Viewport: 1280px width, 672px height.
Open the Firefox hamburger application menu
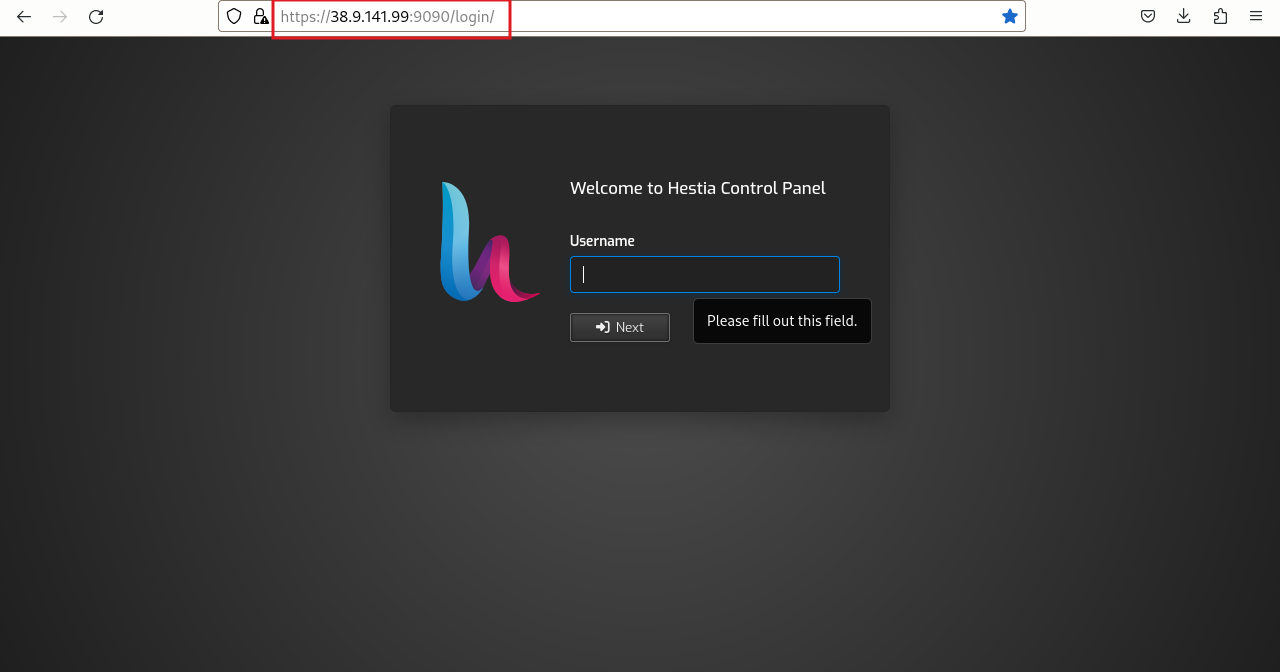(x=1256, y=16)
